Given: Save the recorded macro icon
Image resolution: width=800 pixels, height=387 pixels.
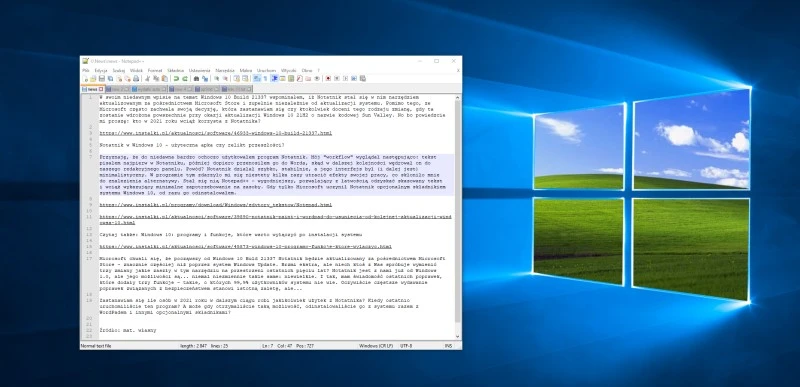Looking at the screenshot, I should coord(363,79).
